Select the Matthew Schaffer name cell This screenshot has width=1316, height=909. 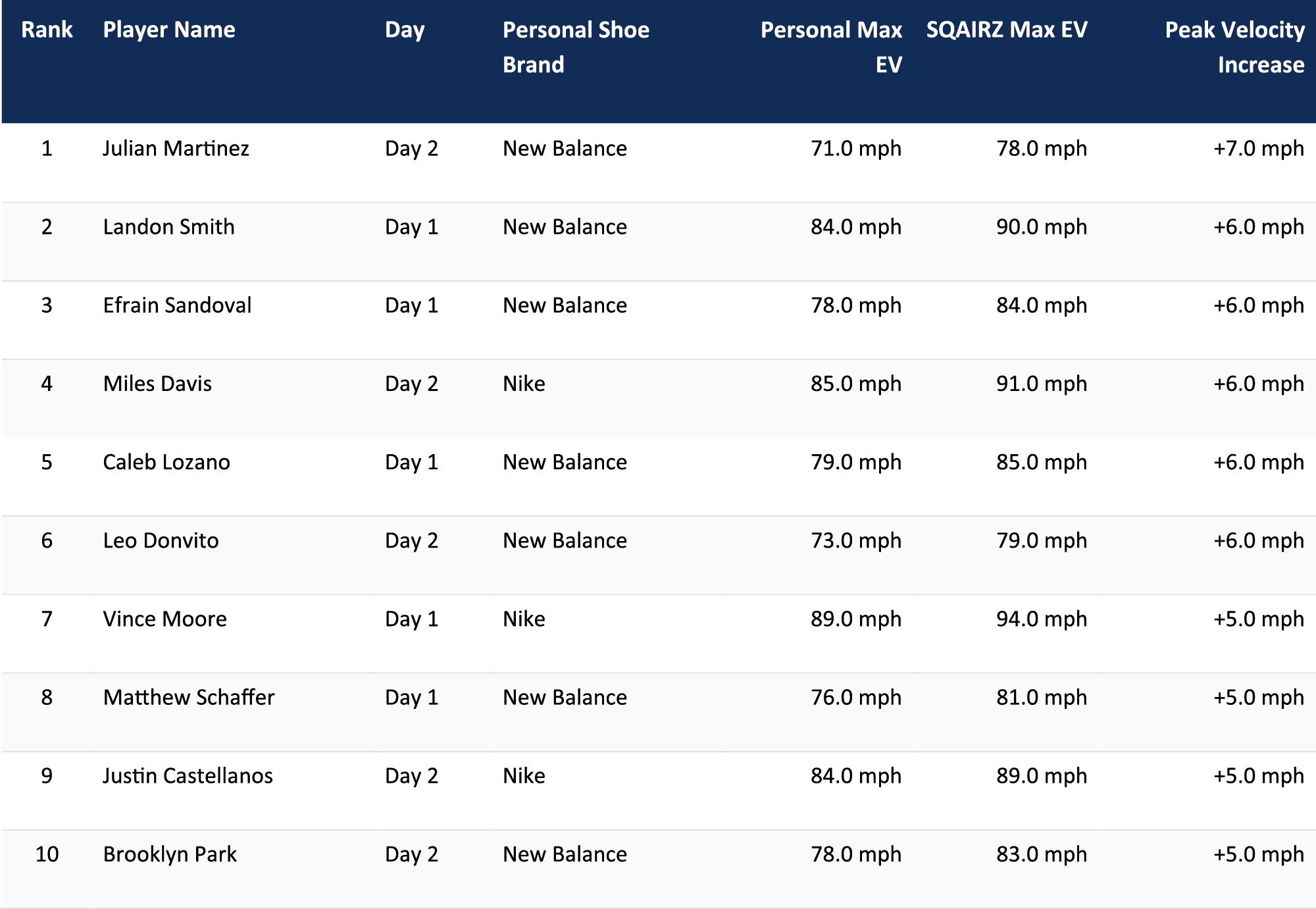coord(189,697)
